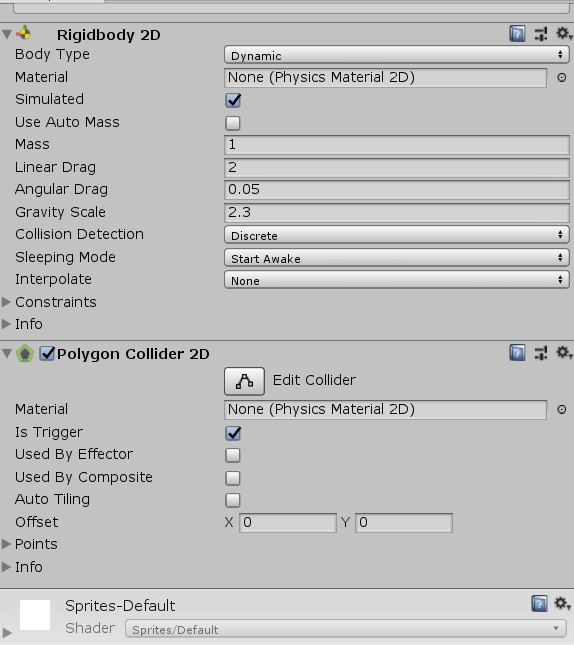Collapse the Polygon Collider 2D foldout
Image resolution: width=574 pixels, height=645 pixels.
(7, 353)
